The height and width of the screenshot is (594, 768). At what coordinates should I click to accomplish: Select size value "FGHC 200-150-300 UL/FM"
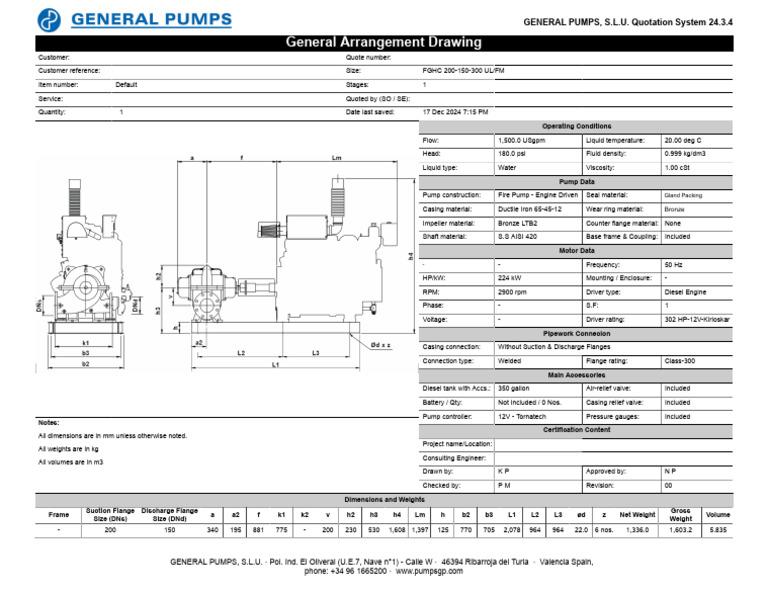[463, 71]
